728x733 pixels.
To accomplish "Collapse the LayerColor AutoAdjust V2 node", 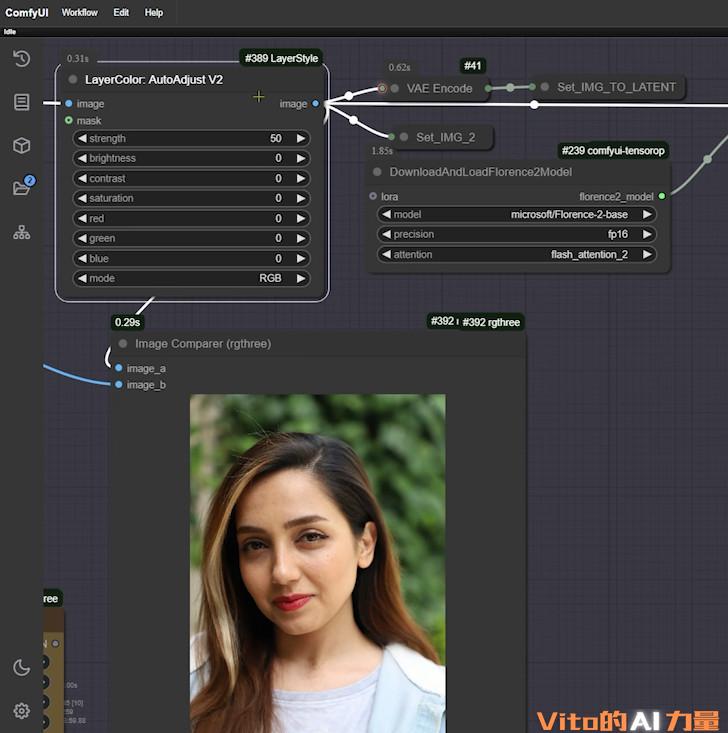I will click(x=72, y=79).
